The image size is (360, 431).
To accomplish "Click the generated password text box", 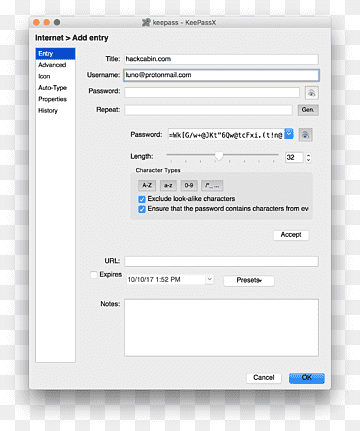I will tap(226, 134).
